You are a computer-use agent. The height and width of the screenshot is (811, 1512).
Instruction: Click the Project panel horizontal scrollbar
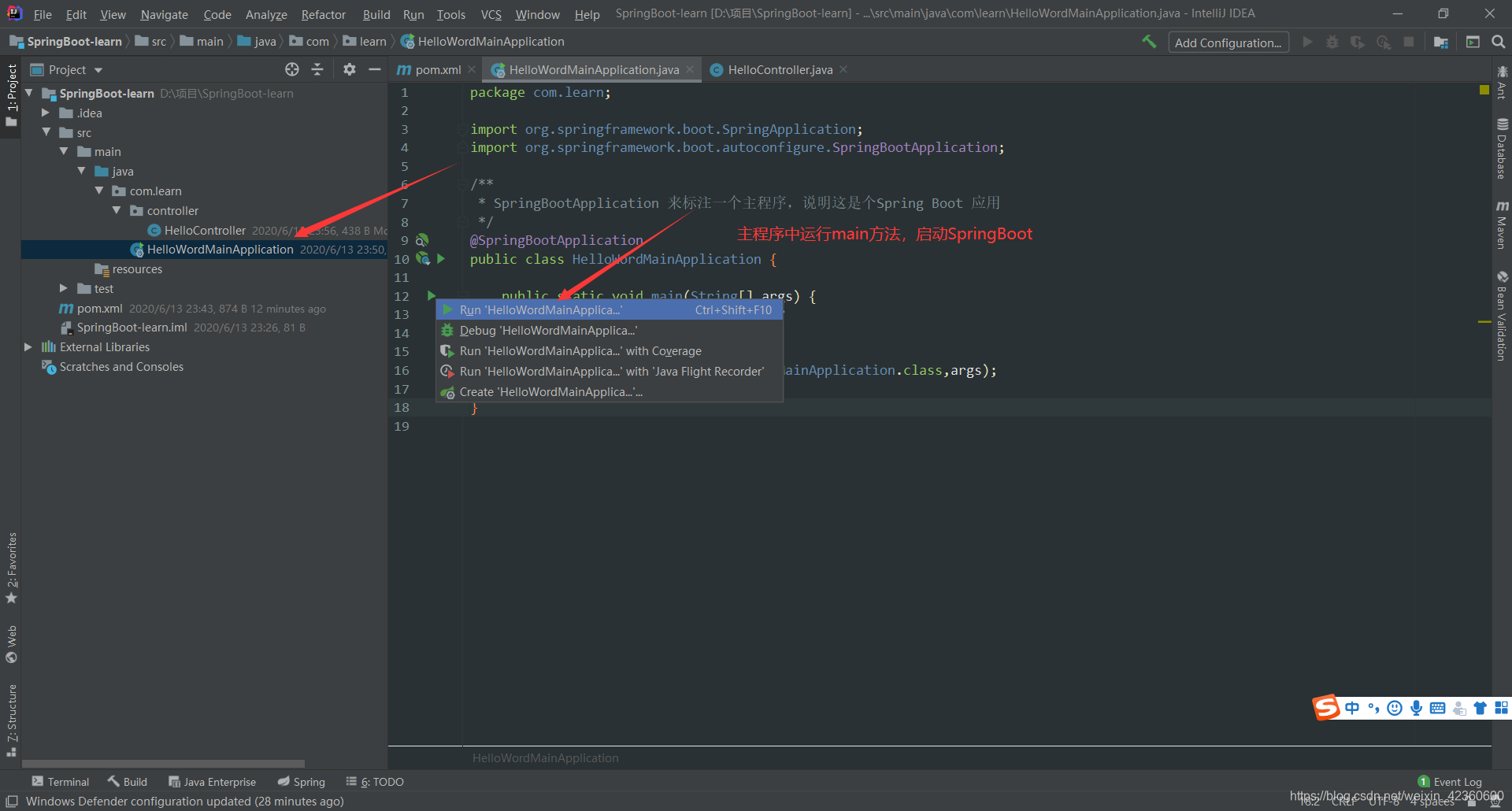[163, 763]
